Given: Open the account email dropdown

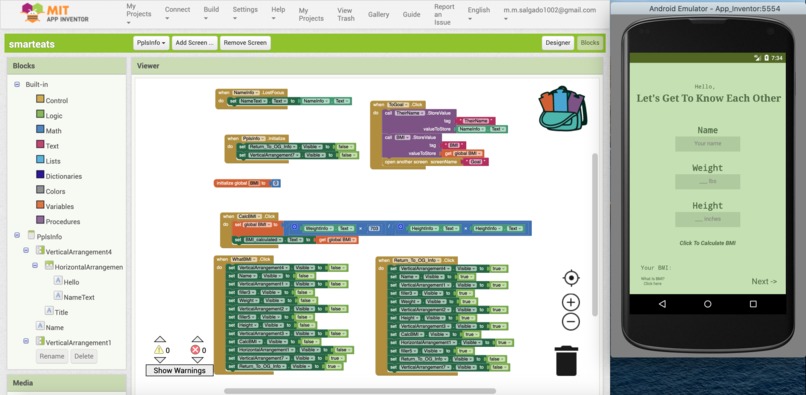Looking at the screenshot, I should coord(549,14).
